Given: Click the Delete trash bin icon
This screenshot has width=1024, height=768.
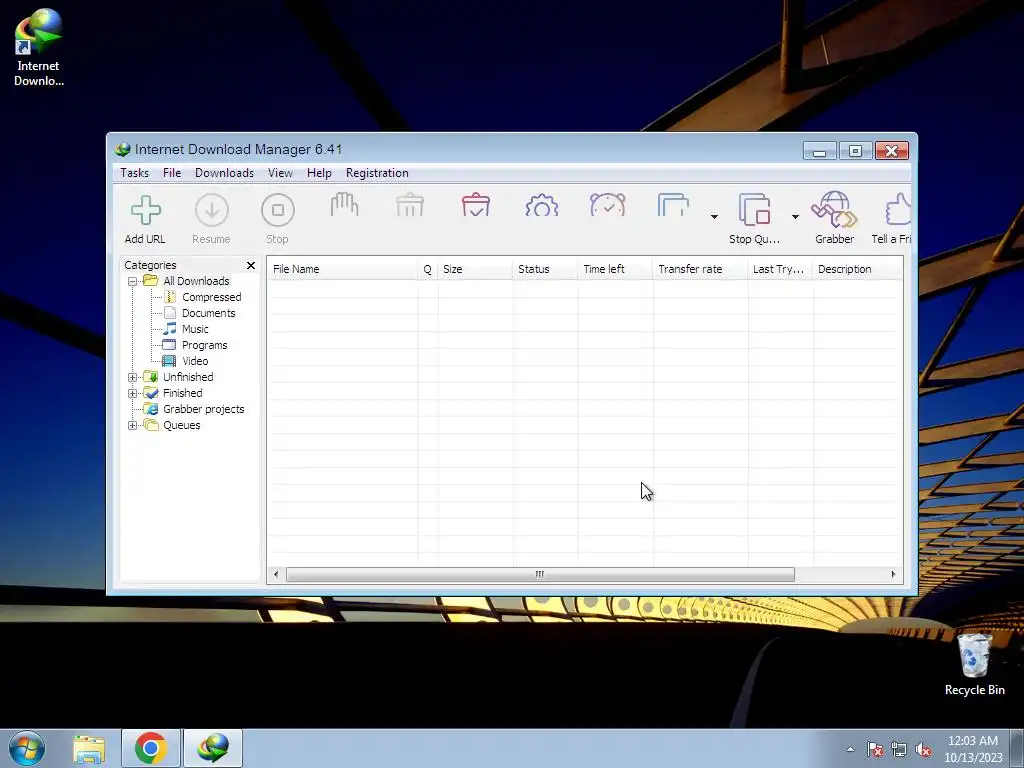Looking at the screenshot, I should [410, 206].
